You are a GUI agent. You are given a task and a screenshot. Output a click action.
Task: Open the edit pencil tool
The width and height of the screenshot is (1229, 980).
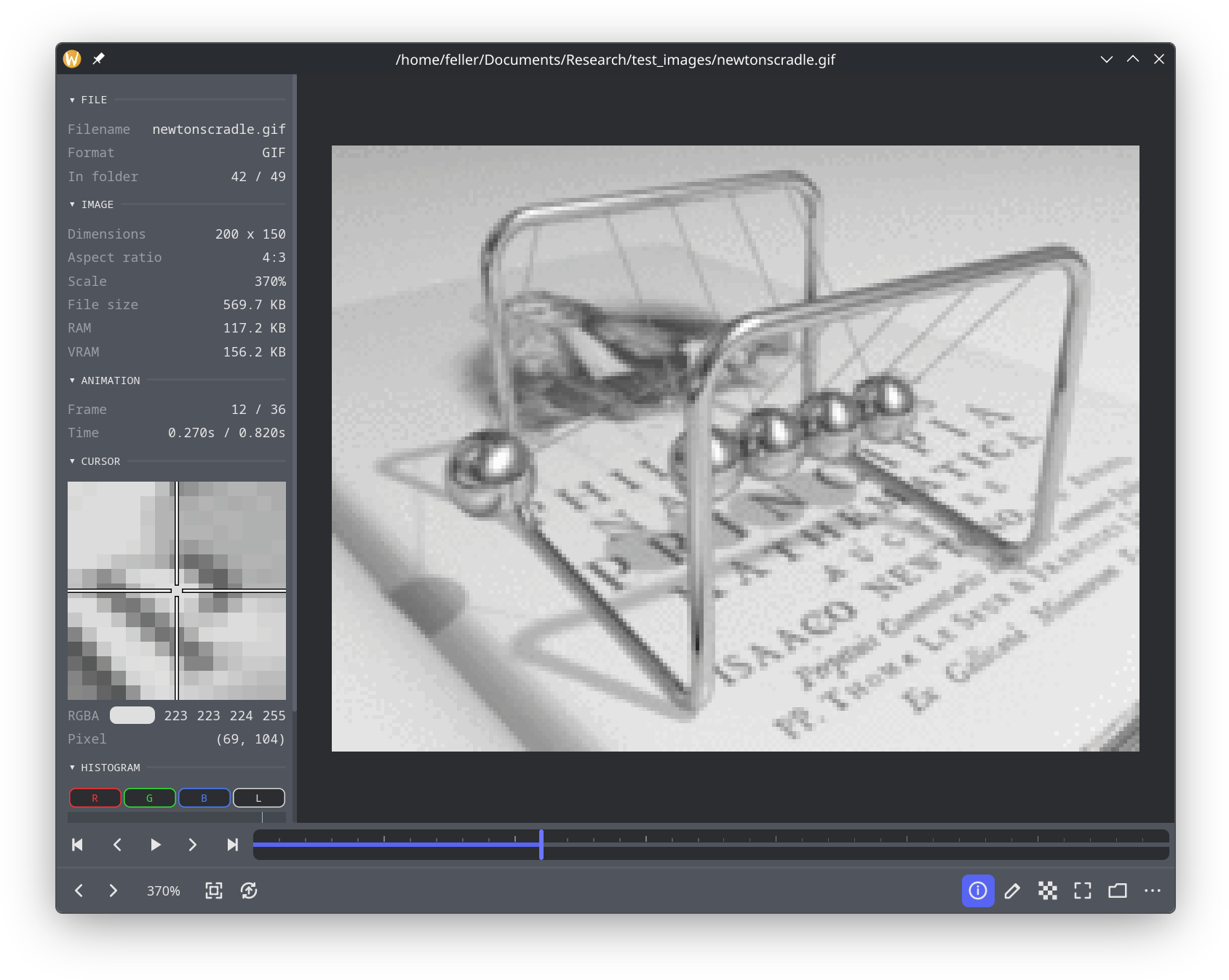click(1012, 891)
